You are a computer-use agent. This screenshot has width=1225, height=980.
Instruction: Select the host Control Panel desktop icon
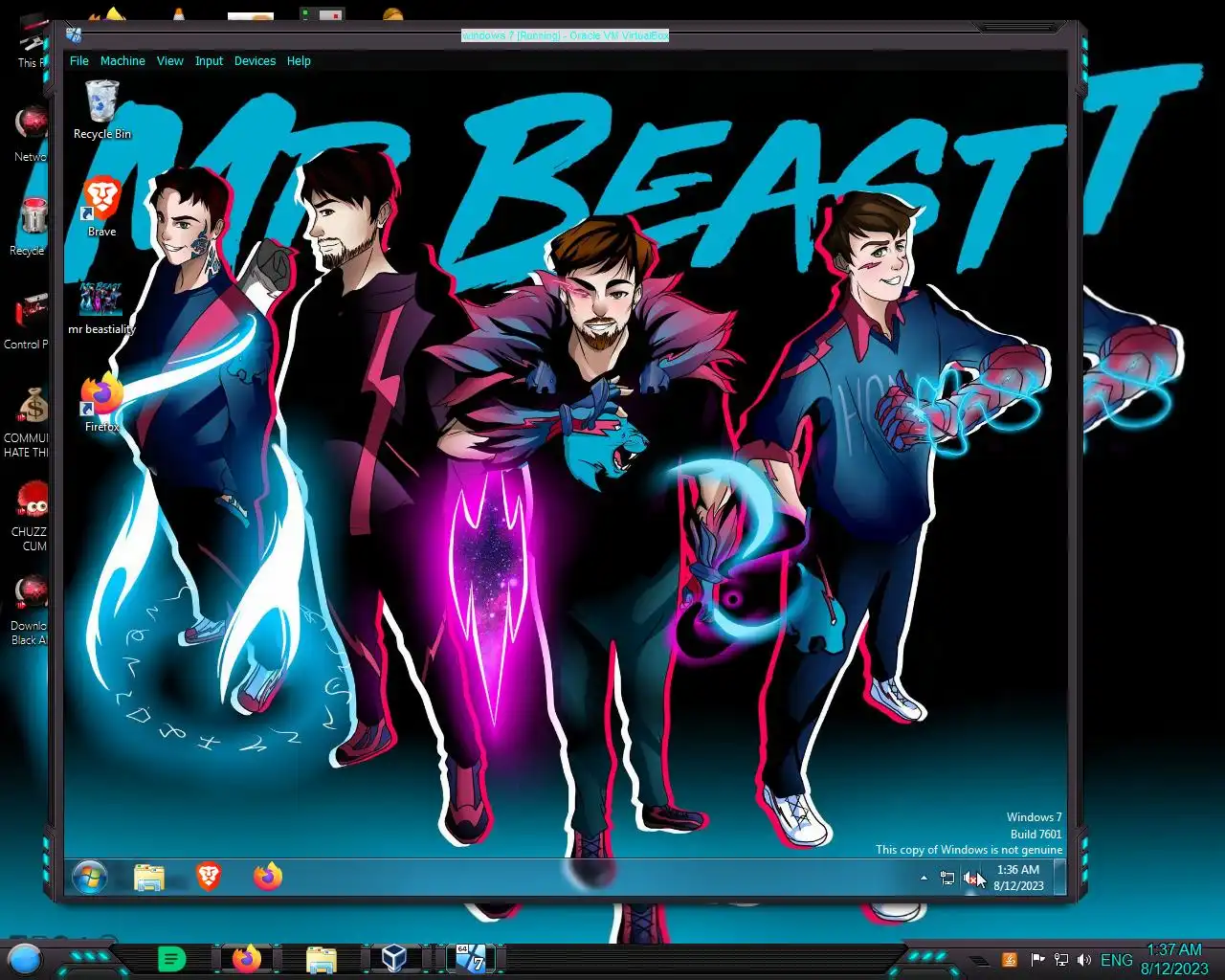(27, 323)
